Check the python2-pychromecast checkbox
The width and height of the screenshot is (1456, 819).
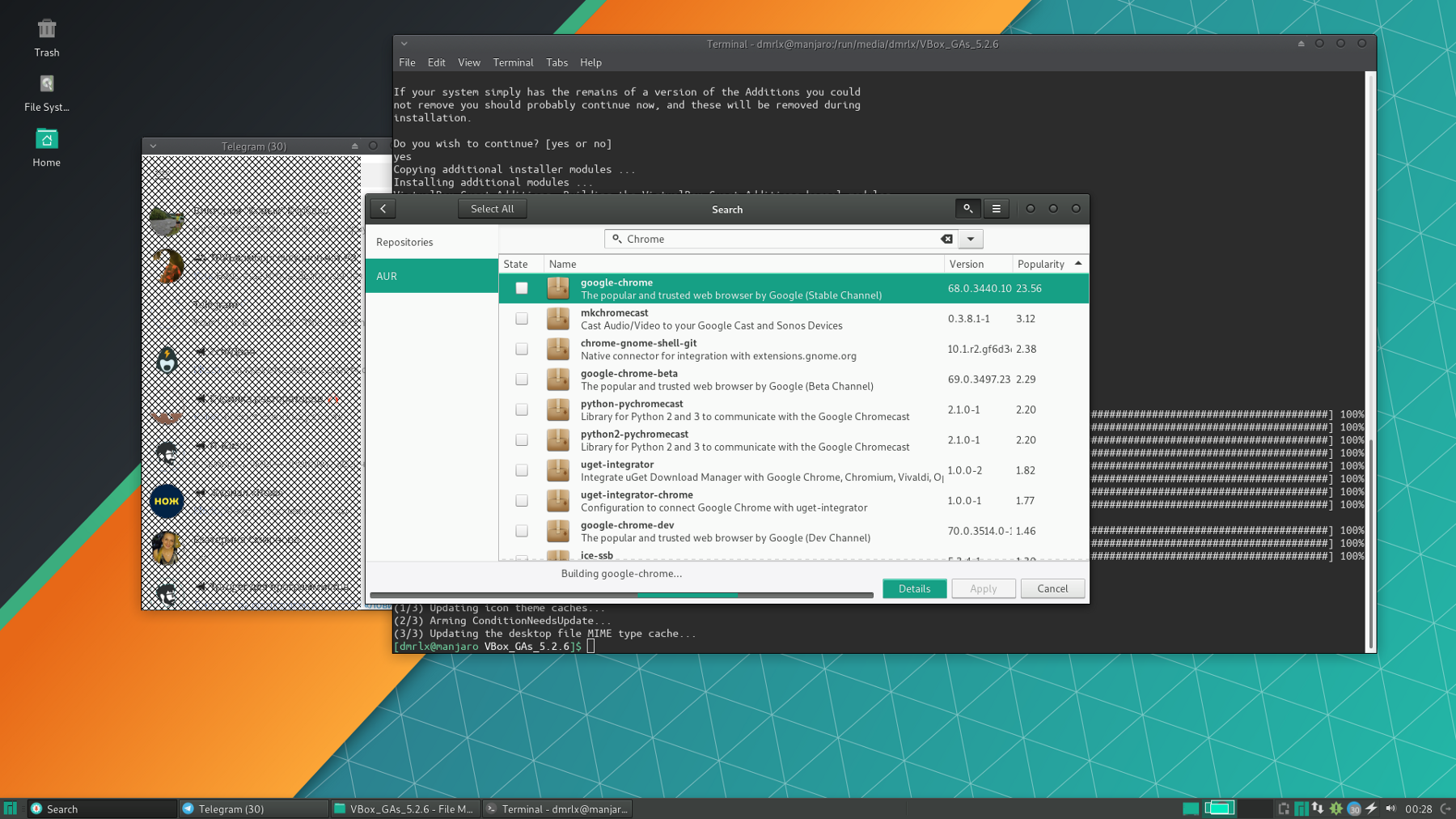point(522,440)
